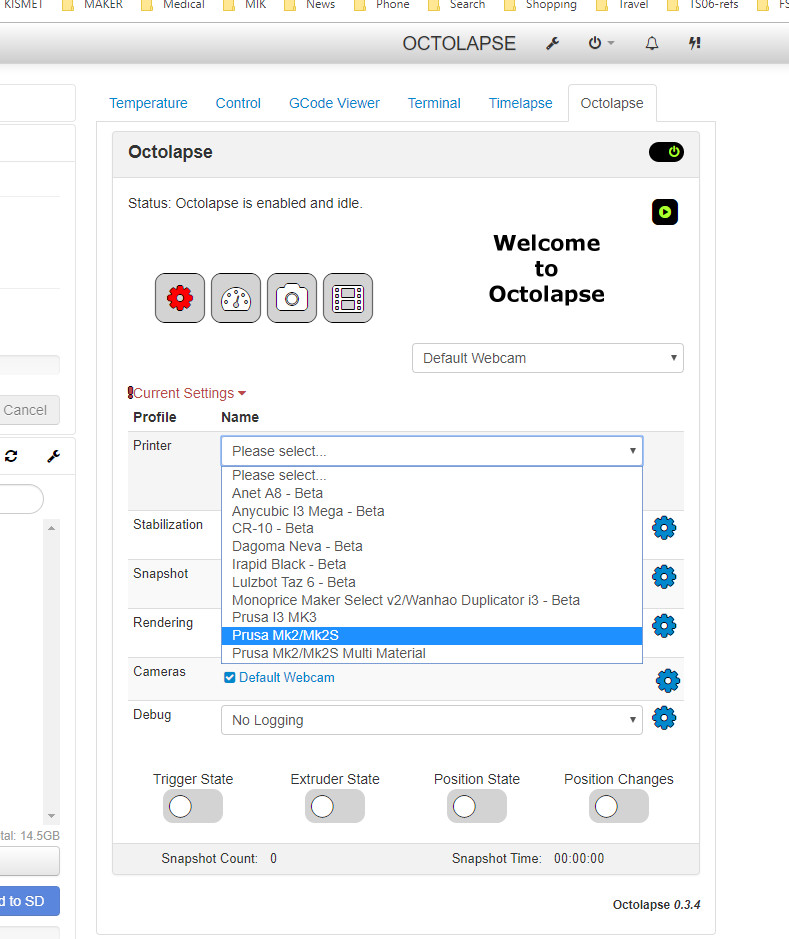Choose Prusa Mk2/Mk2S printer

click(432, 635)
